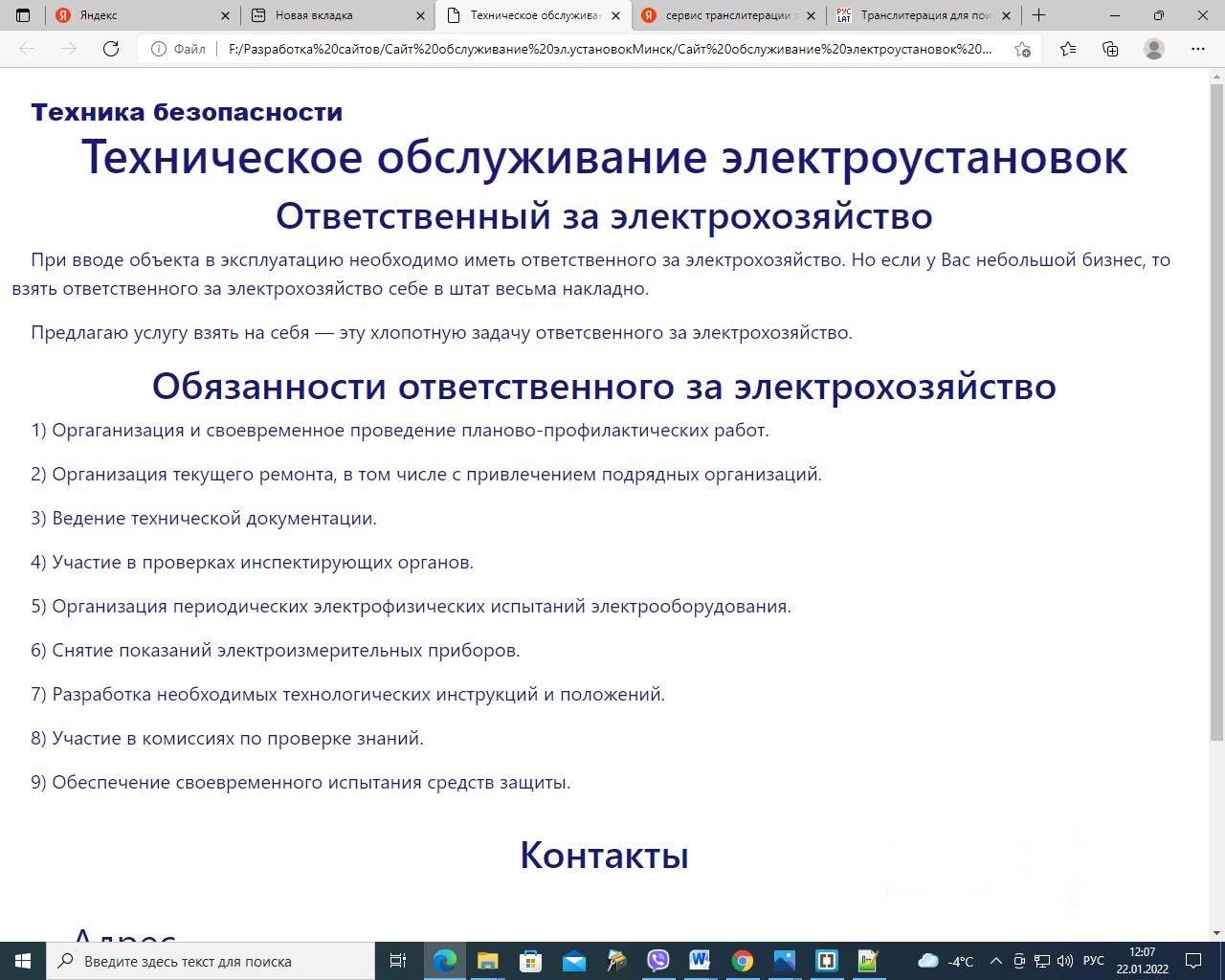Open the tab actions icon at far left

pyautogui.click(x=23, y=15)
